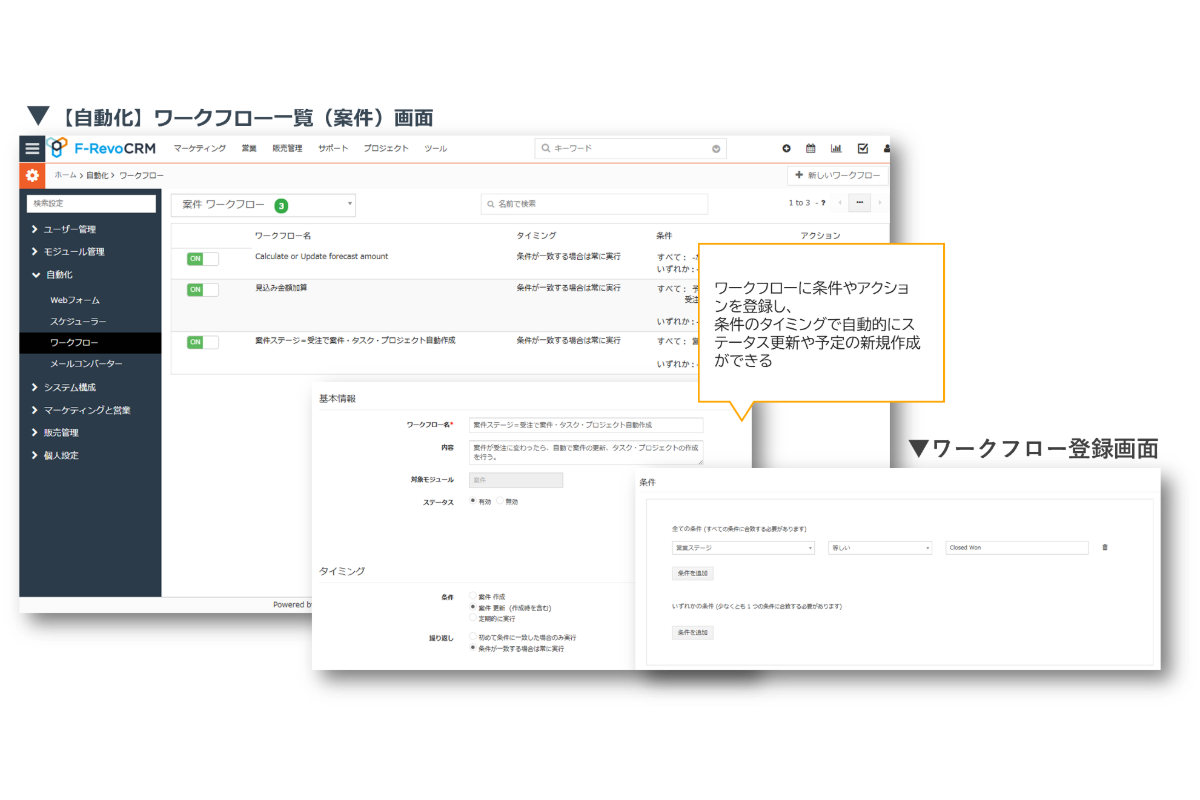Viewport: 1200px width, 800px height.
Task: Click the more options ellipsis pagination button
Action: tap(859, 203)
